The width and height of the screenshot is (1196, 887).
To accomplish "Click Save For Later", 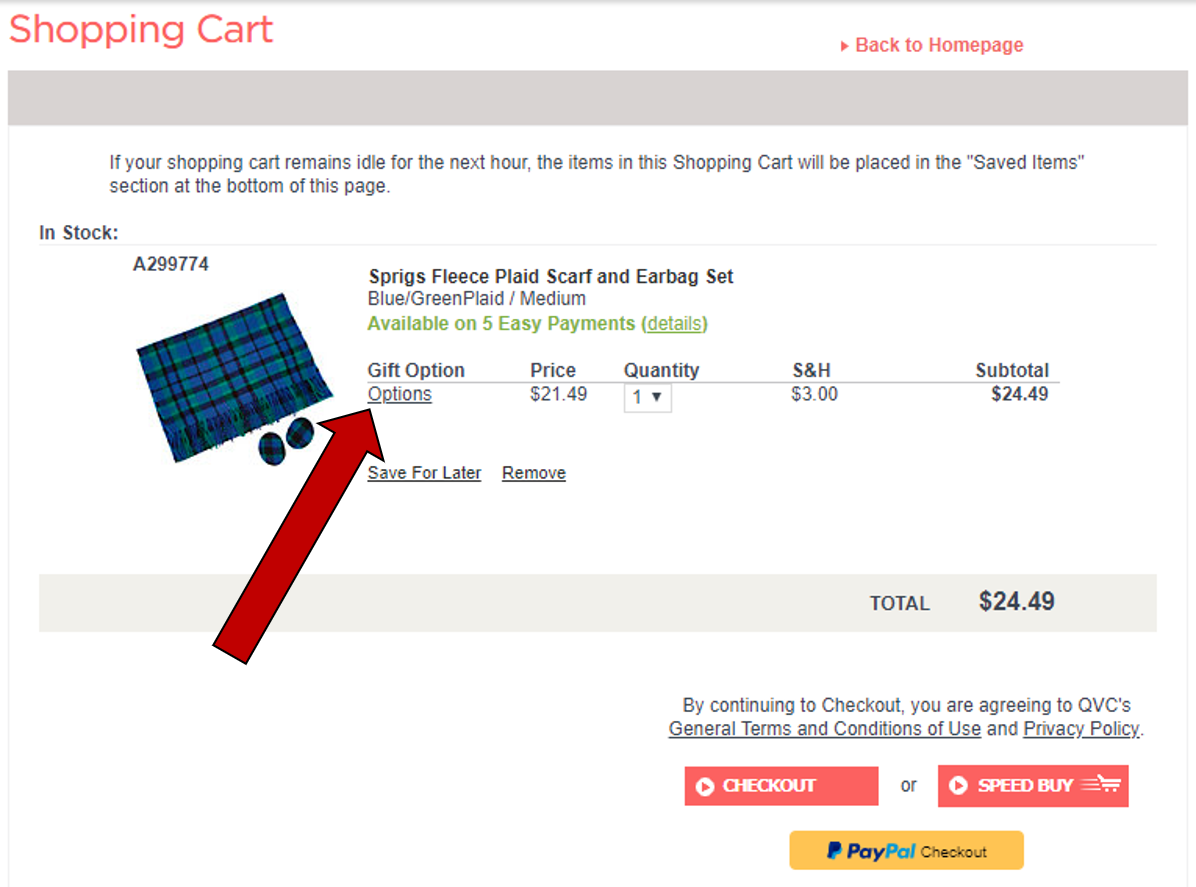I will [424, 473].
